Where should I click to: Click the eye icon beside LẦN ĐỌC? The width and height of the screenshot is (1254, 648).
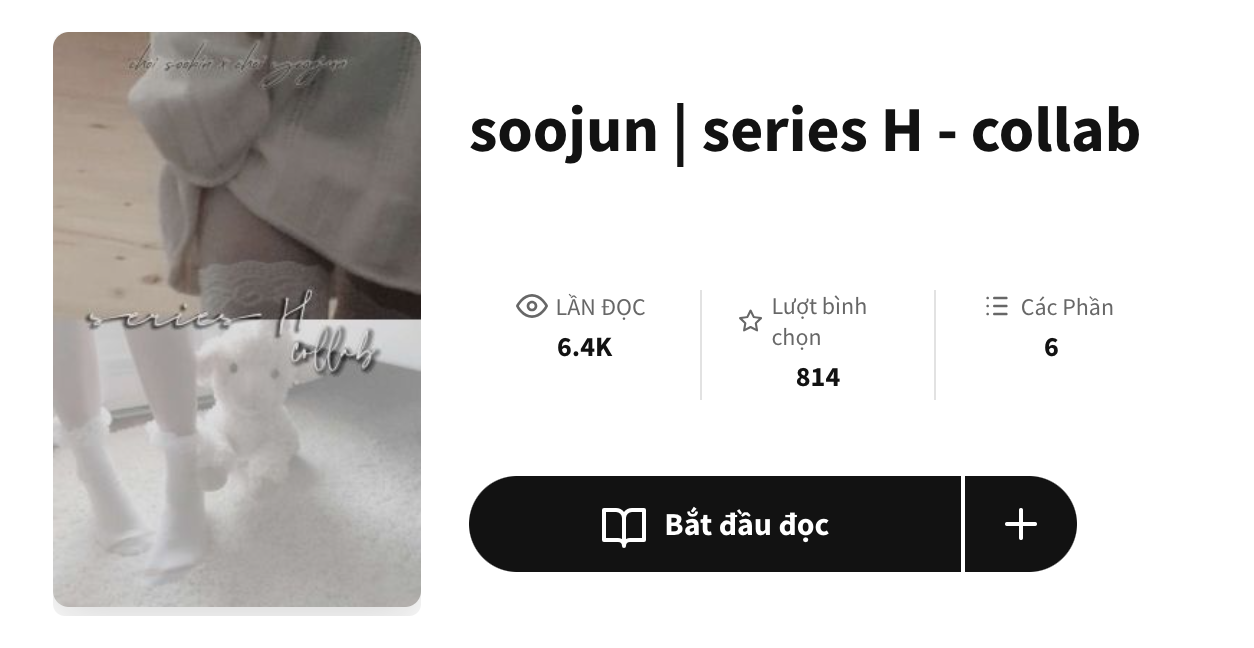(x=531, y=306)
